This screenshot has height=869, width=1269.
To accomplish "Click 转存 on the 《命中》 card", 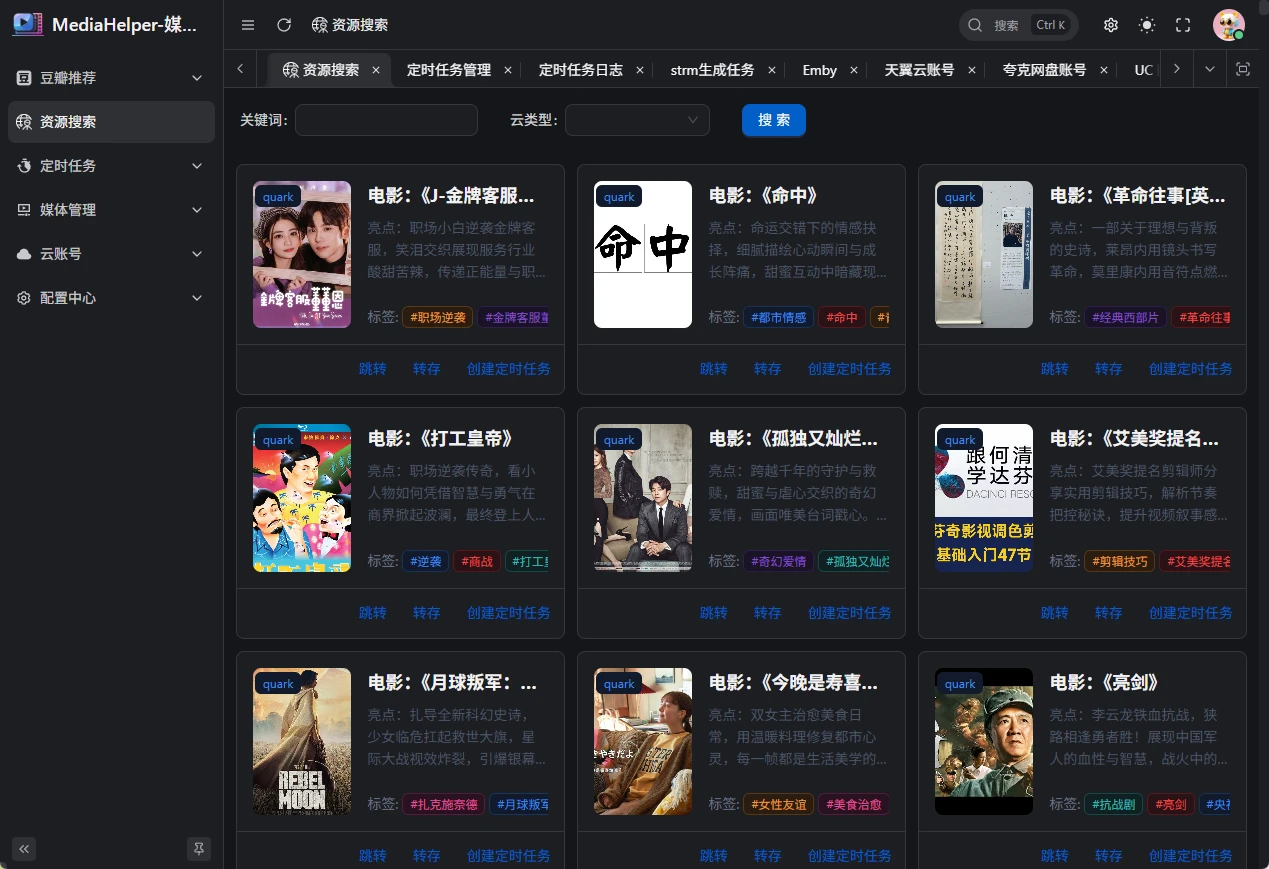I will 767,369.
